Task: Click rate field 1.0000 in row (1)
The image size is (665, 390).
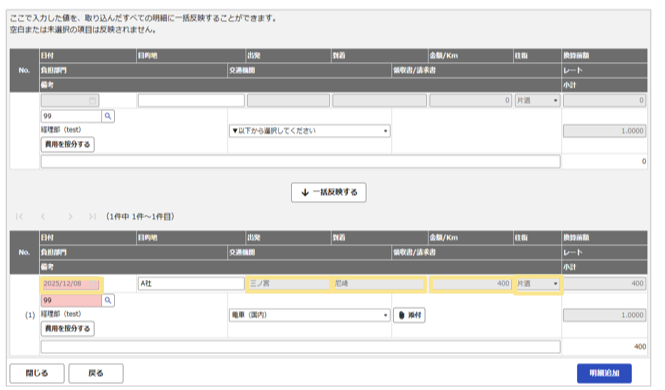Action: [x=604, y=315]
